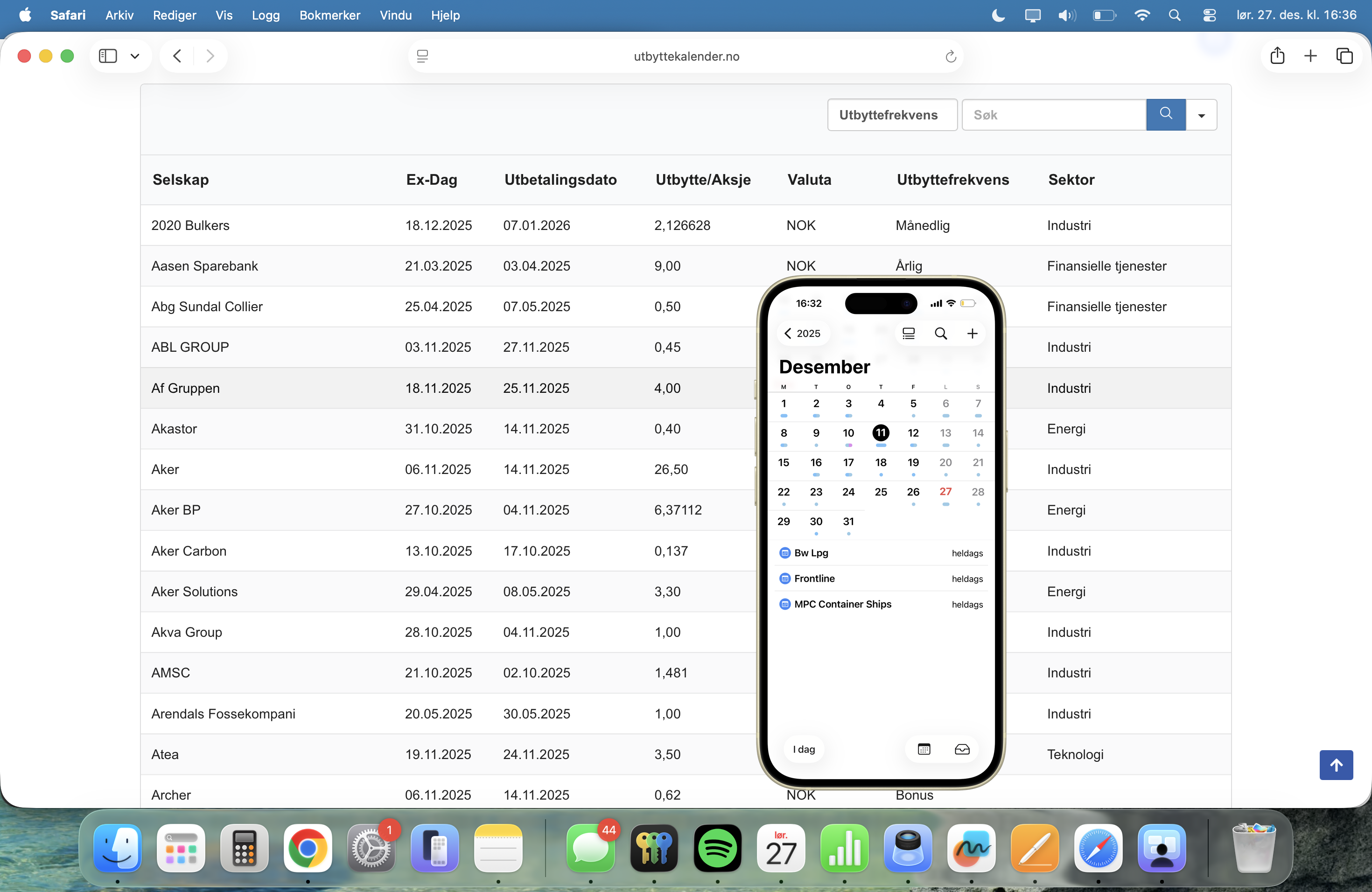Click the scroll-to-top arrow button

pos(1336,765)
